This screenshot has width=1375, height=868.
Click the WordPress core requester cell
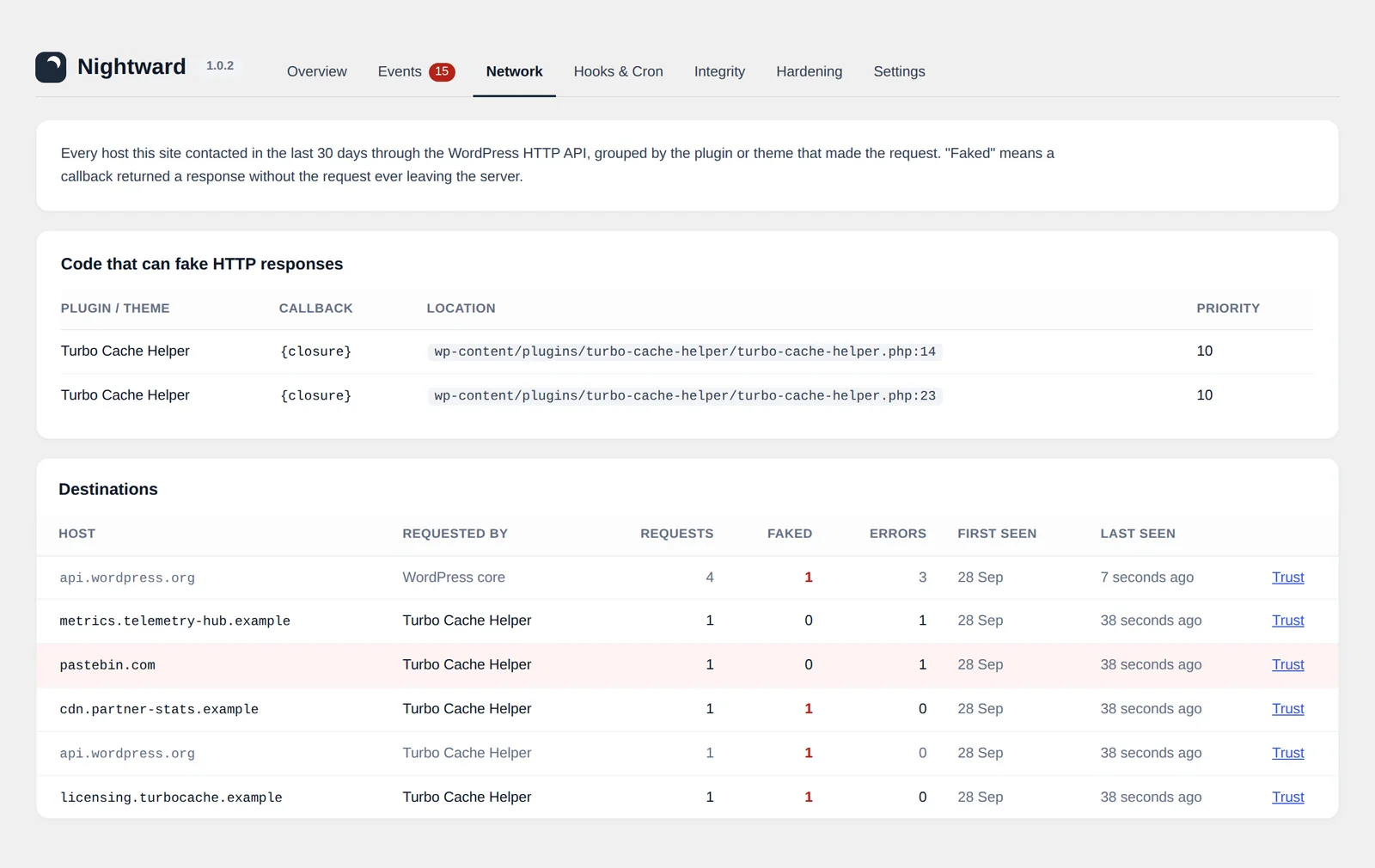454,578
